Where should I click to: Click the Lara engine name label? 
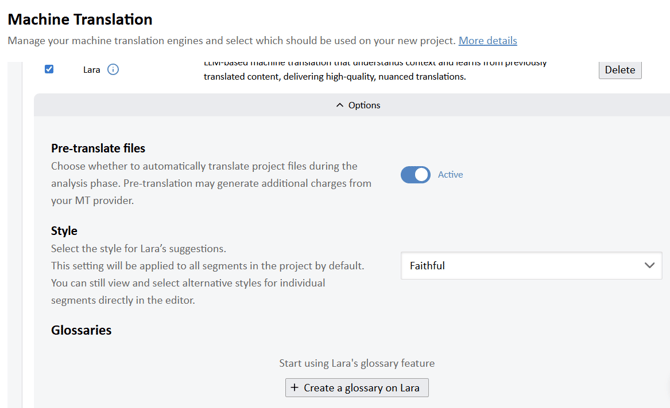pyautogui.click(x=91, y=70)
